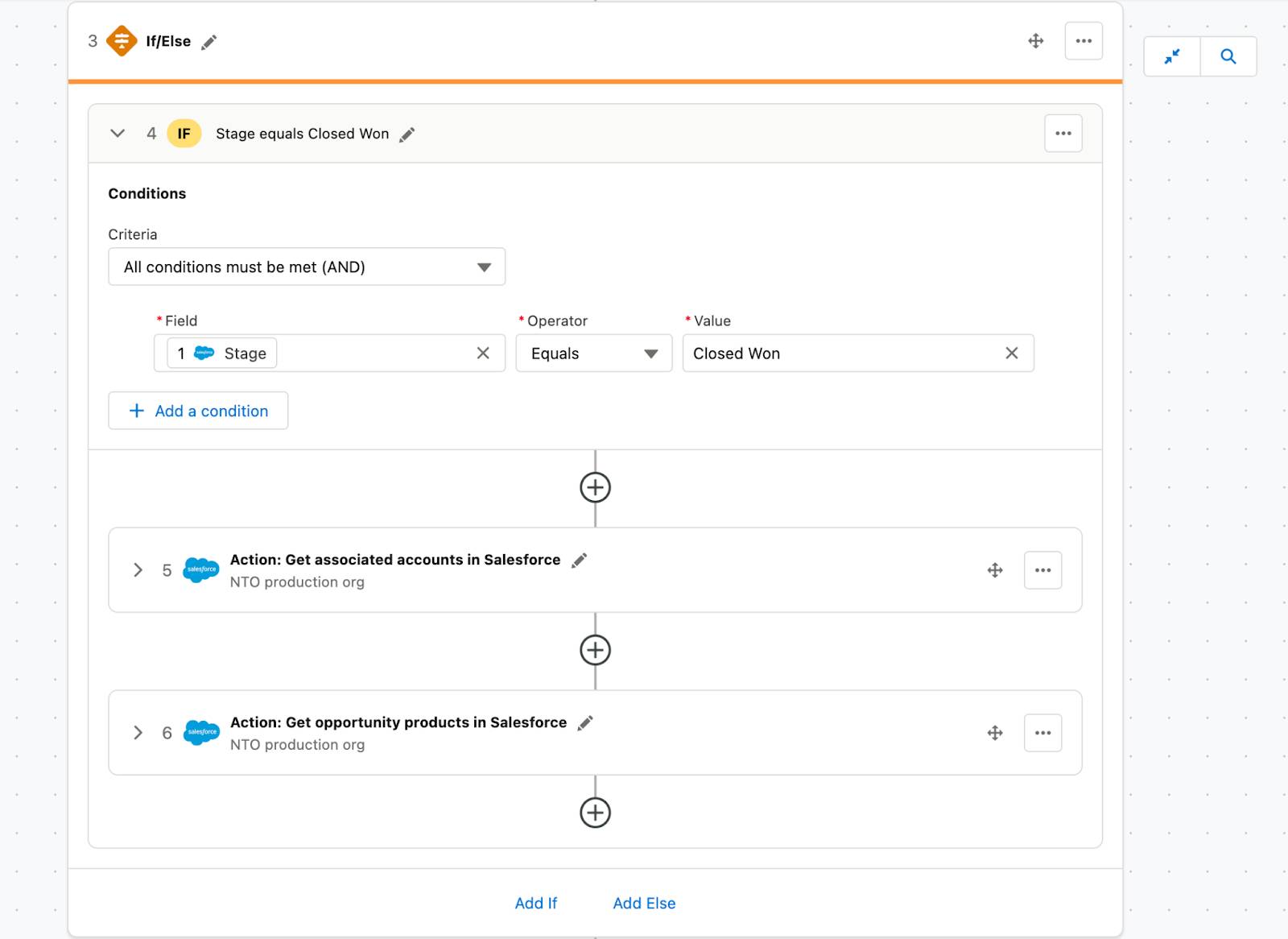Clear the Stage field value
The height and width of the screenshot is (939, 1288).
(x=483, y=353)
